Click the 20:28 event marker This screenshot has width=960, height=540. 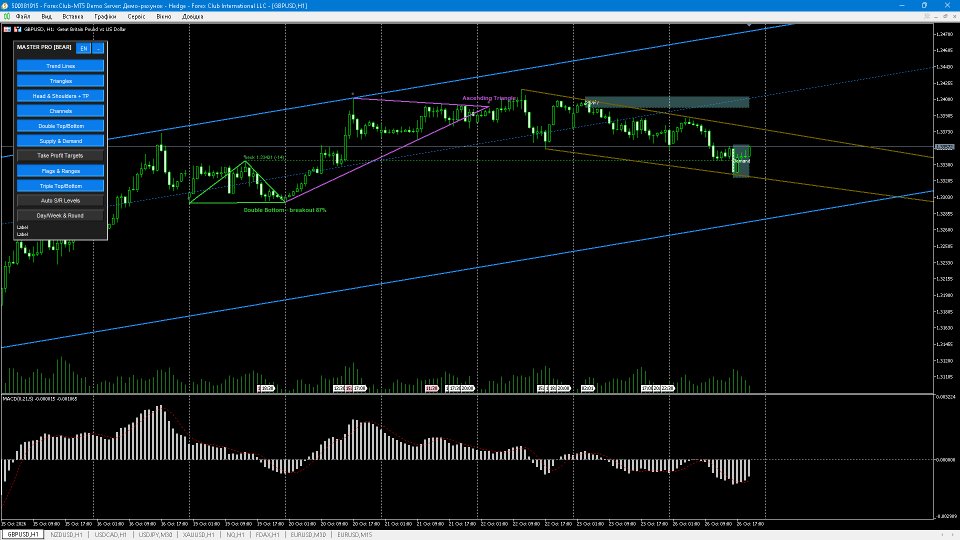[266, 388]
